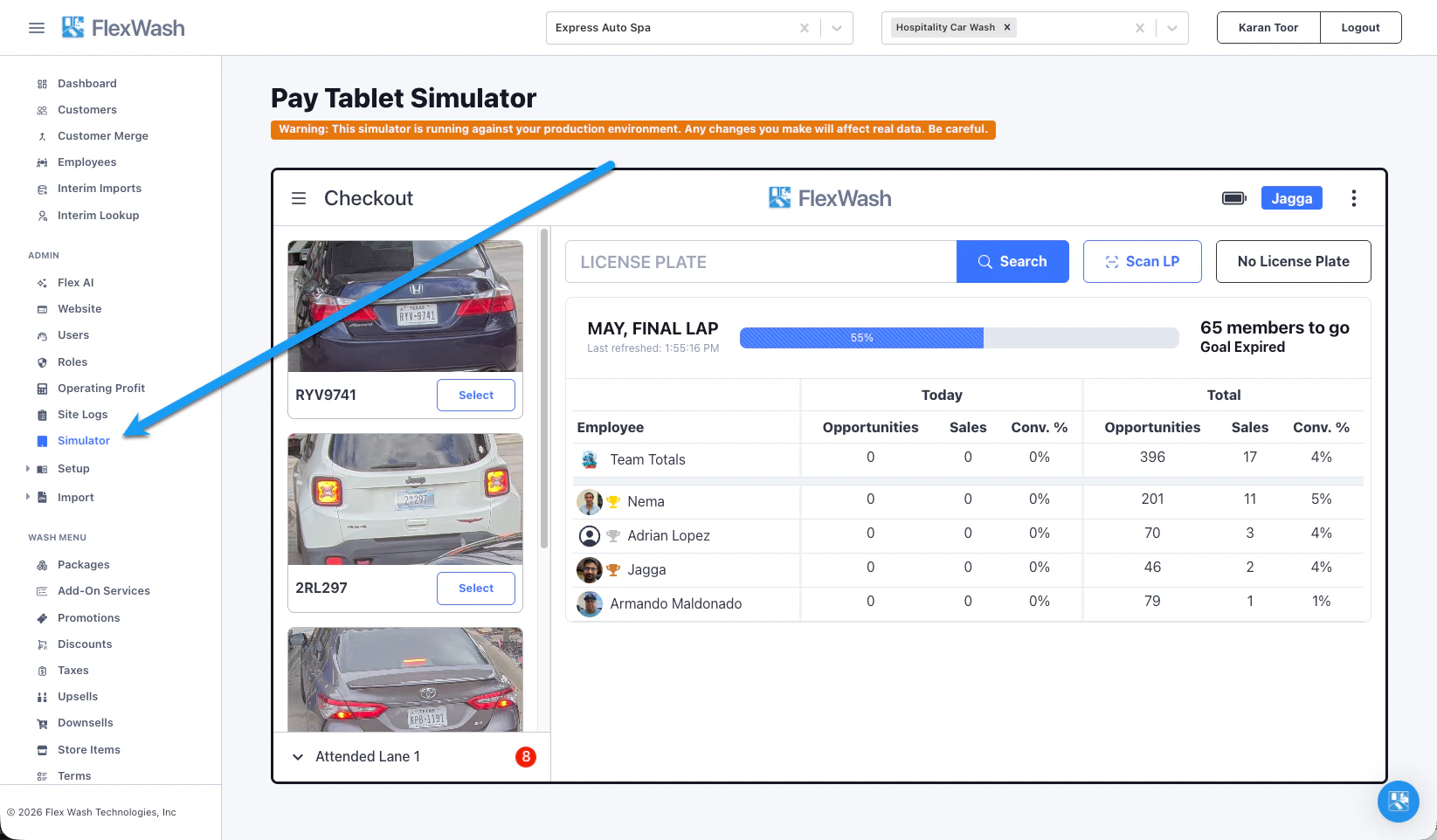Collapse the Attended Lane 1 chevron

[x=298, y=757]
